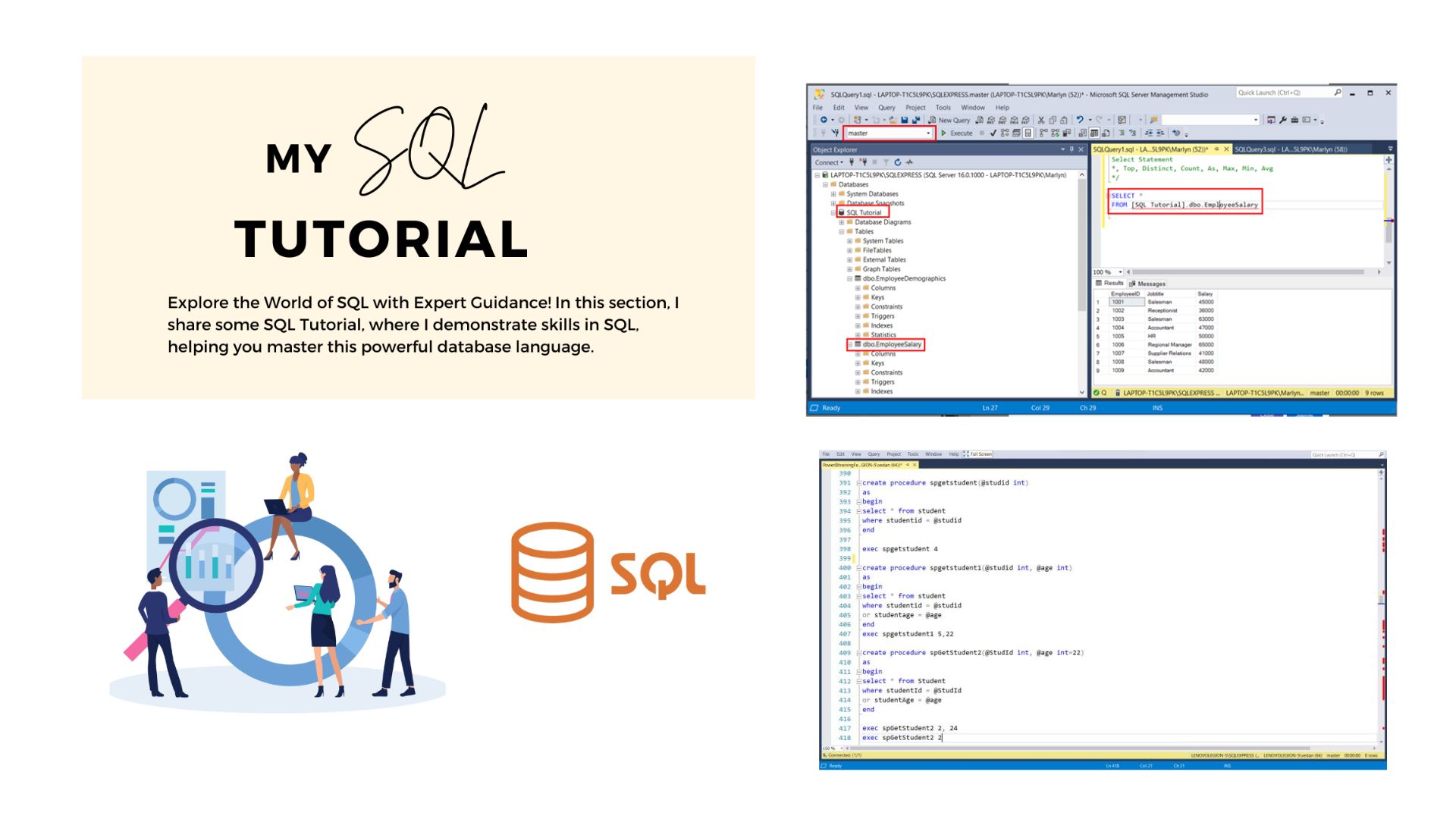Click the Quick Launch search magnifier icon

(x=1338, y=93)
